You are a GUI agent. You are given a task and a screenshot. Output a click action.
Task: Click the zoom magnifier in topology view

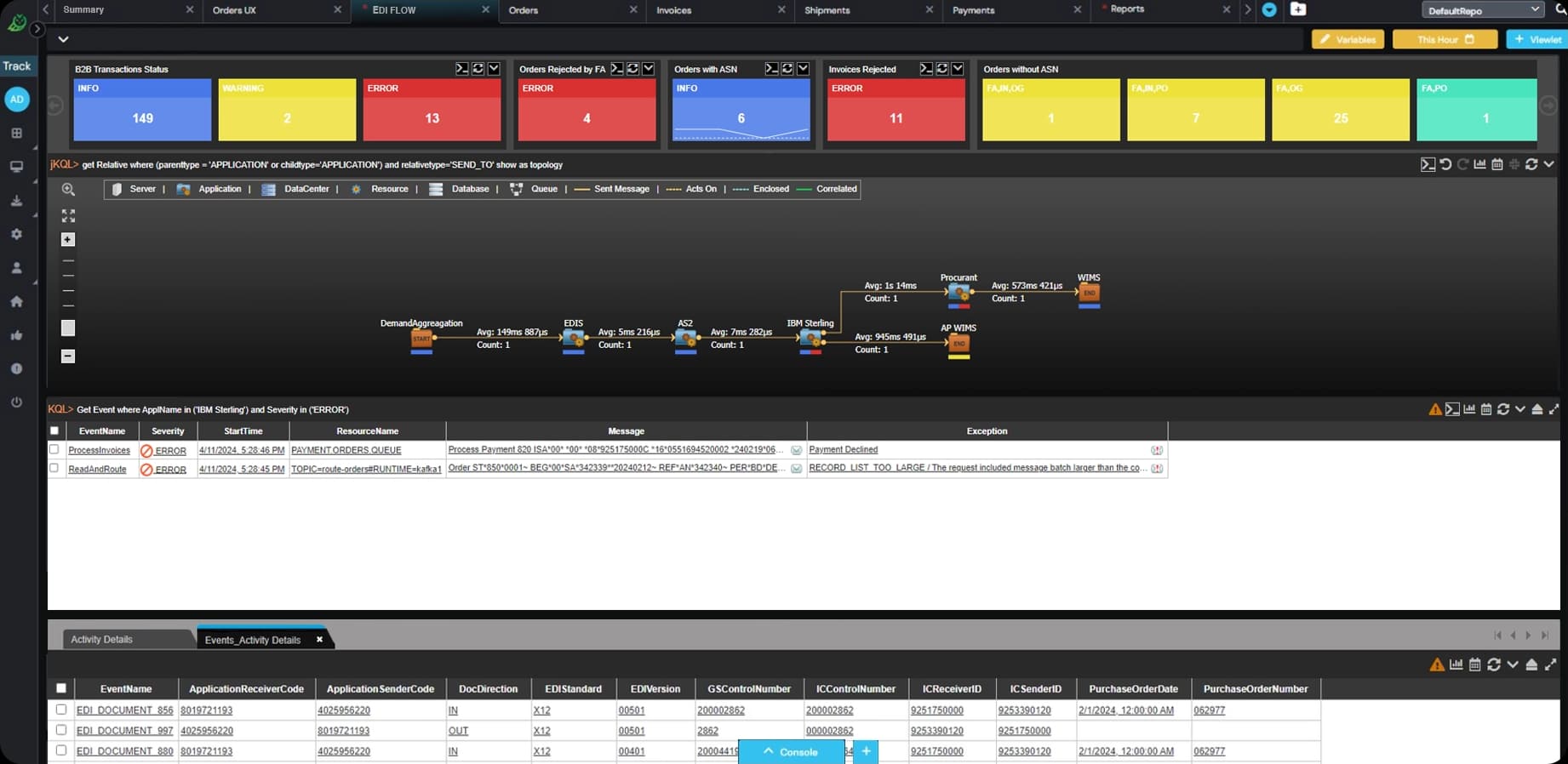(x=68, y=190)
